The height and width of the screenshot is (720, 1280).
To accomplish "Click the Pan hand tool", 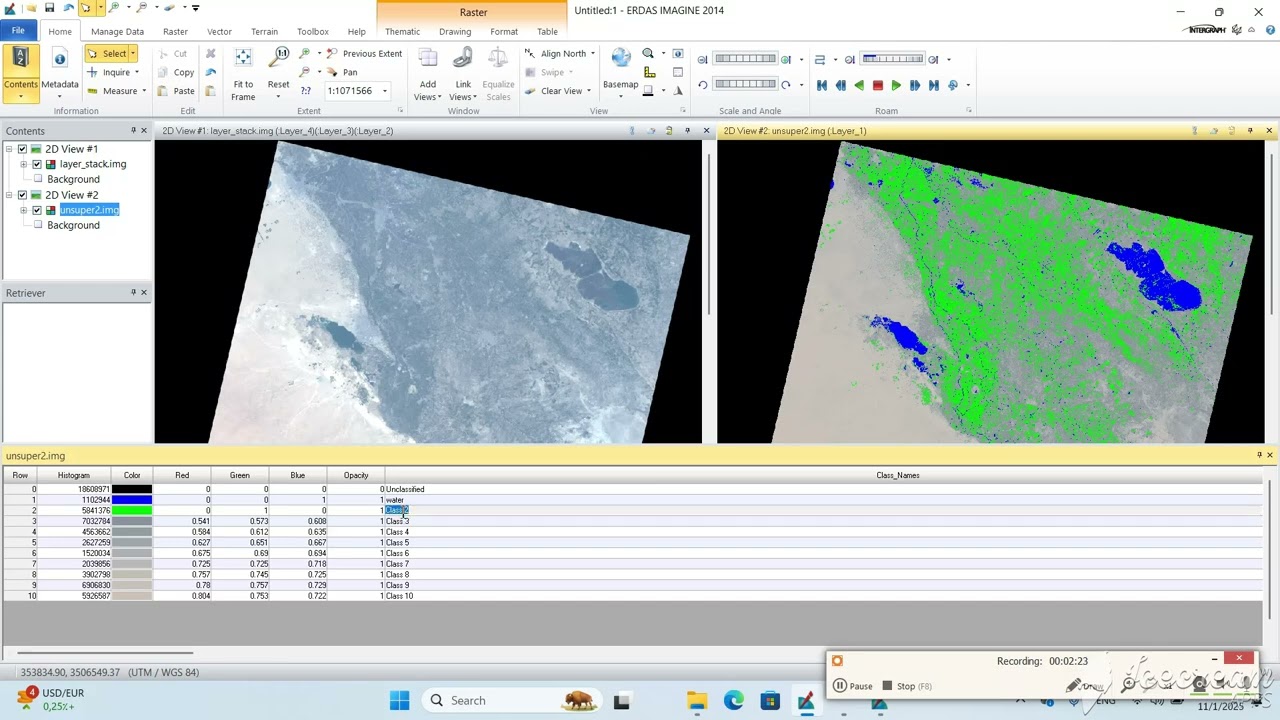I will click(x=342, y=72).
